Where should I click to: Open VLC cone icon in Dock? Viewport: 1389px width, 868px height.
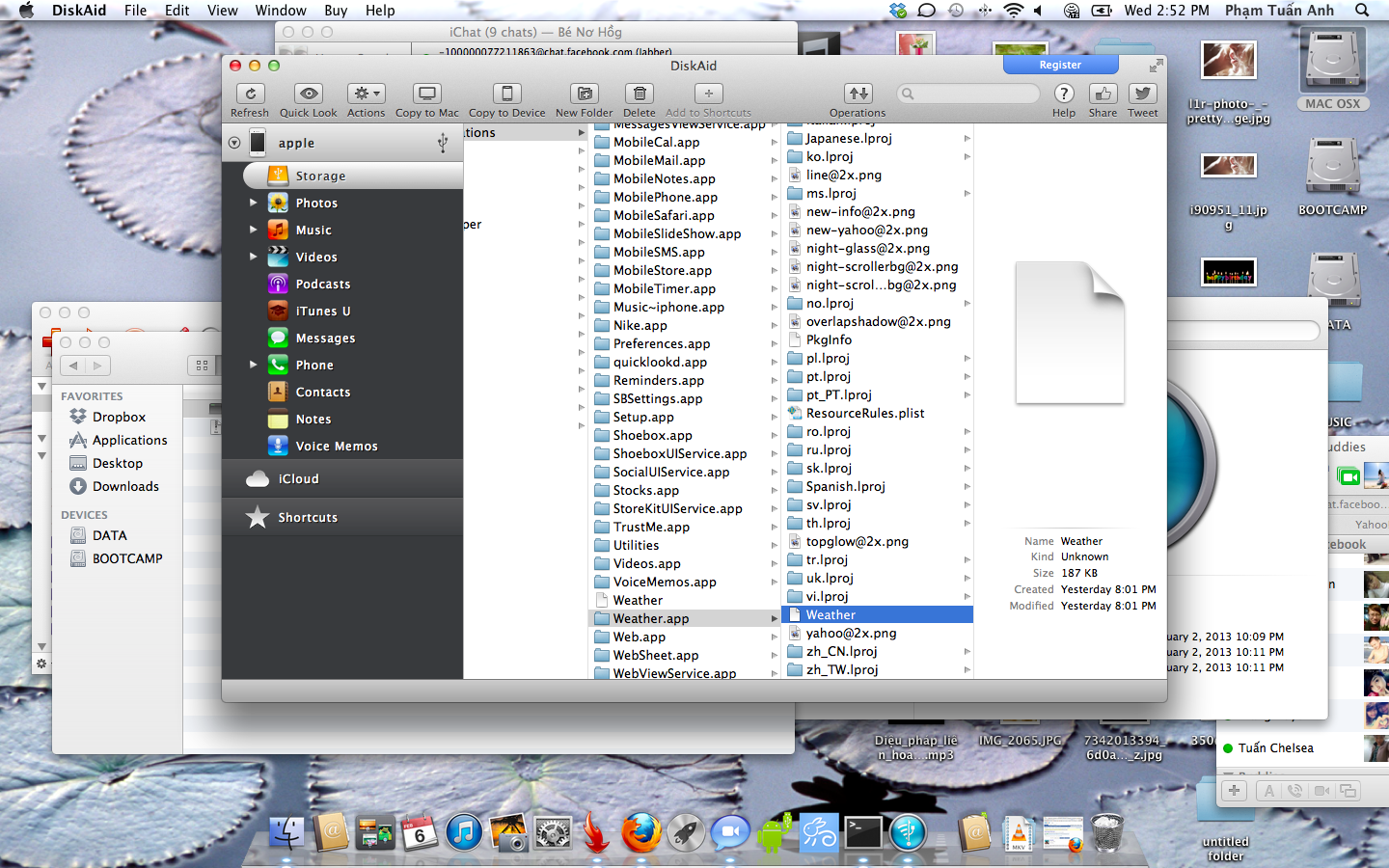[1019, 833]
